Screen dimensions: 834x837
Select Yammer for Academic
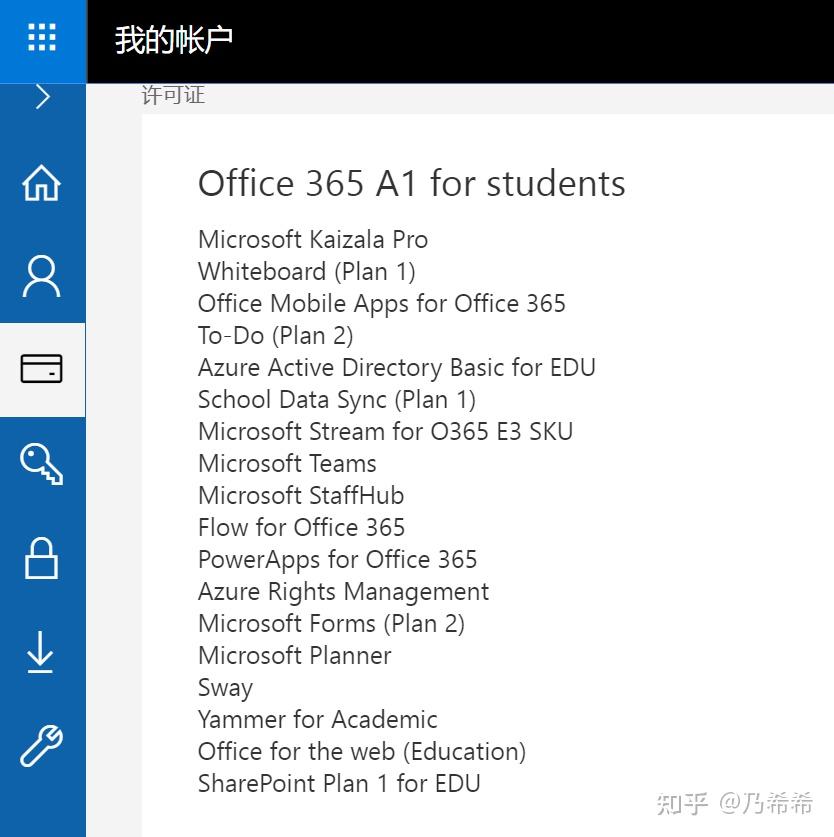(x=318, y=719)
